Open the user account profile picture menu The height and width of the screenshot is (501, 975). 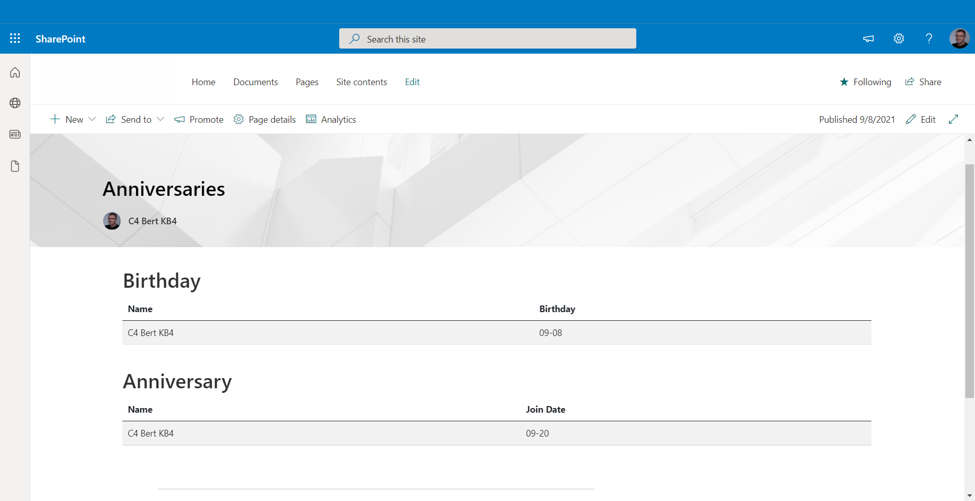[959, 39]
